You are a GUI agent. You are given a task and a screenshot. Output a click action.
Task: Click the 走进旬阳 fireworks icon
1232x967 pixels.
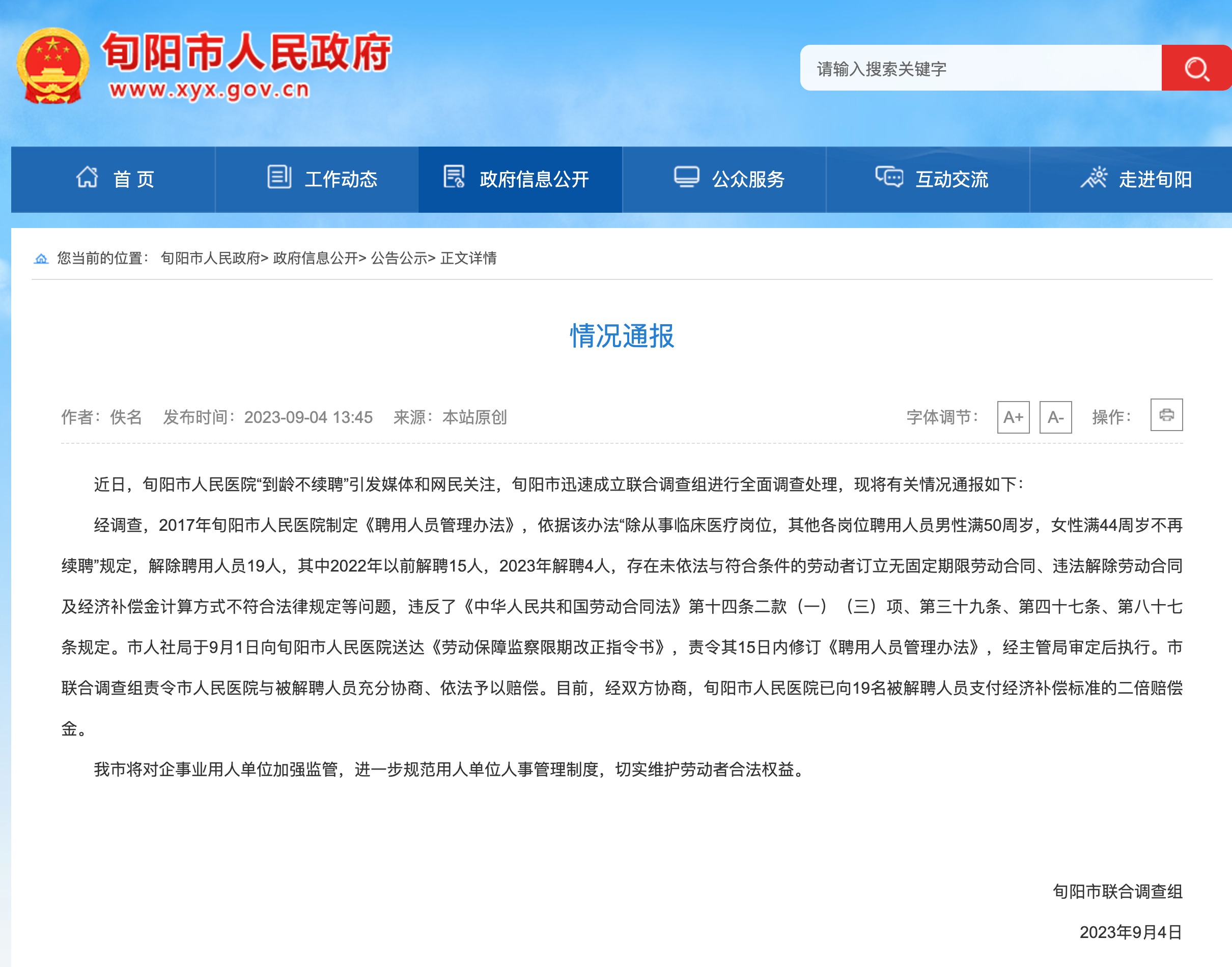point(1094,177)
